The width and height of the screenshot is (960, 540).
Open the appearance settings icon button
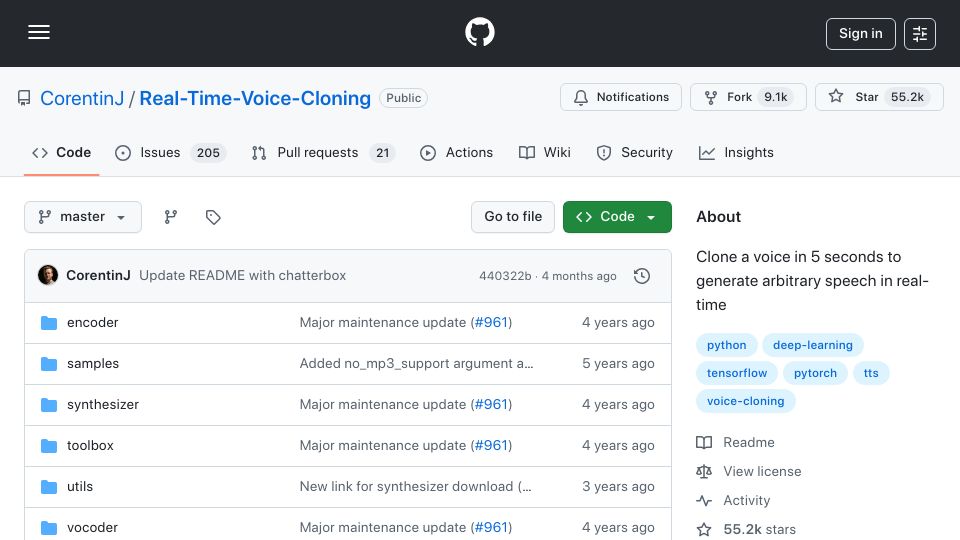(920, 34)
